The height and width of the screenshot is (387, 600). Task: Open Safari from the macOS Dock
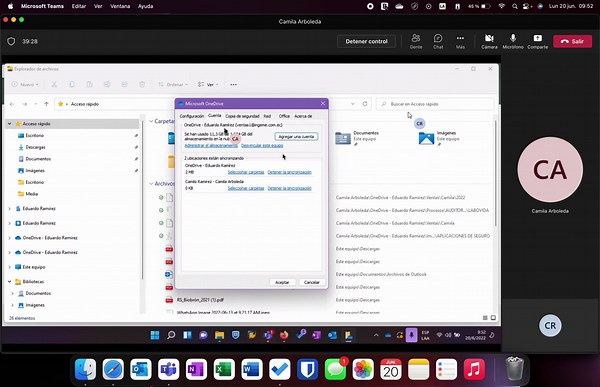[113, 369]
